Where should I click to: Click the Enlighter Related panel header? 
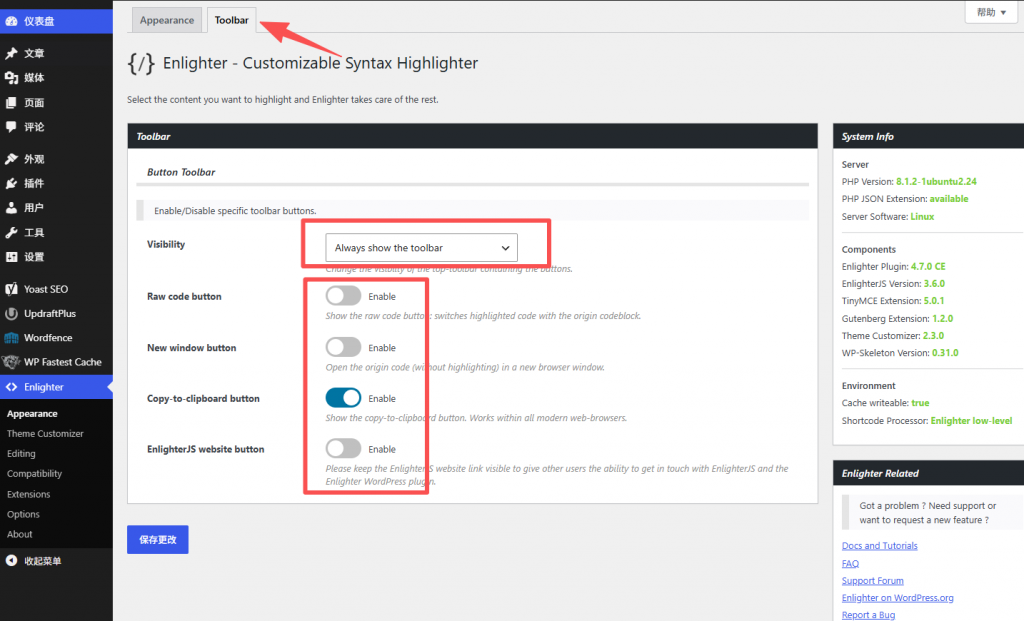click(x=928, y=473)
